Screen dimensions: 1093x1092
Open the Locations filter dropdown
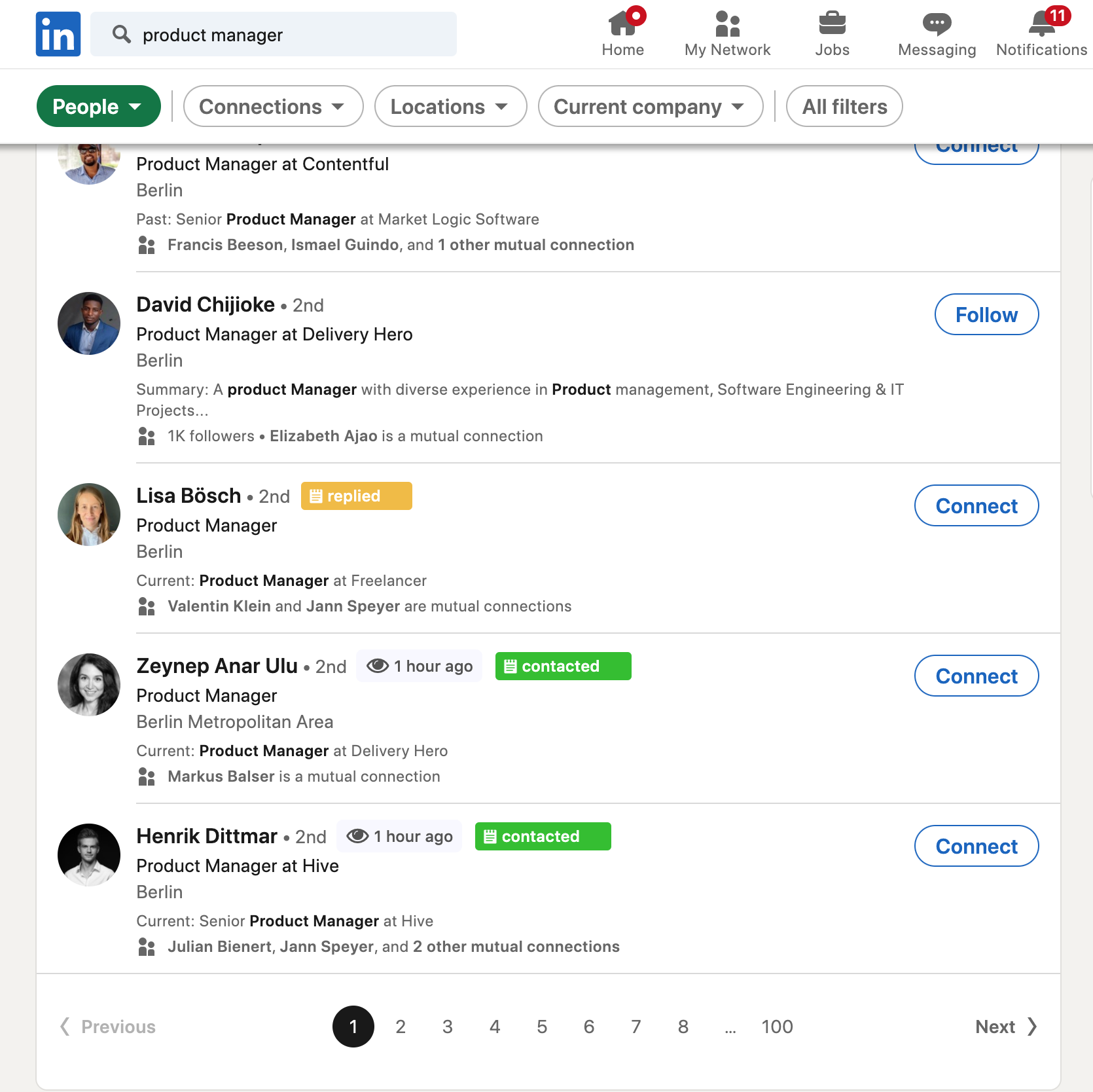(x=450, y=106)
